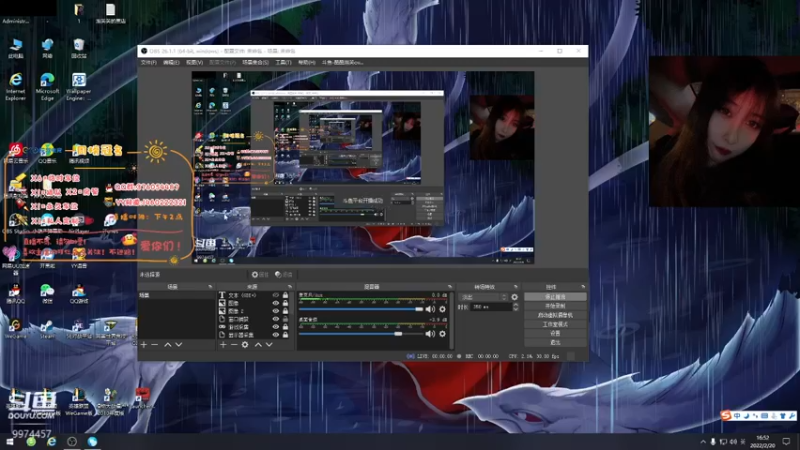Open 腾讯QQ desktop icon
The image size is (800, 450).
click(15, 294)
